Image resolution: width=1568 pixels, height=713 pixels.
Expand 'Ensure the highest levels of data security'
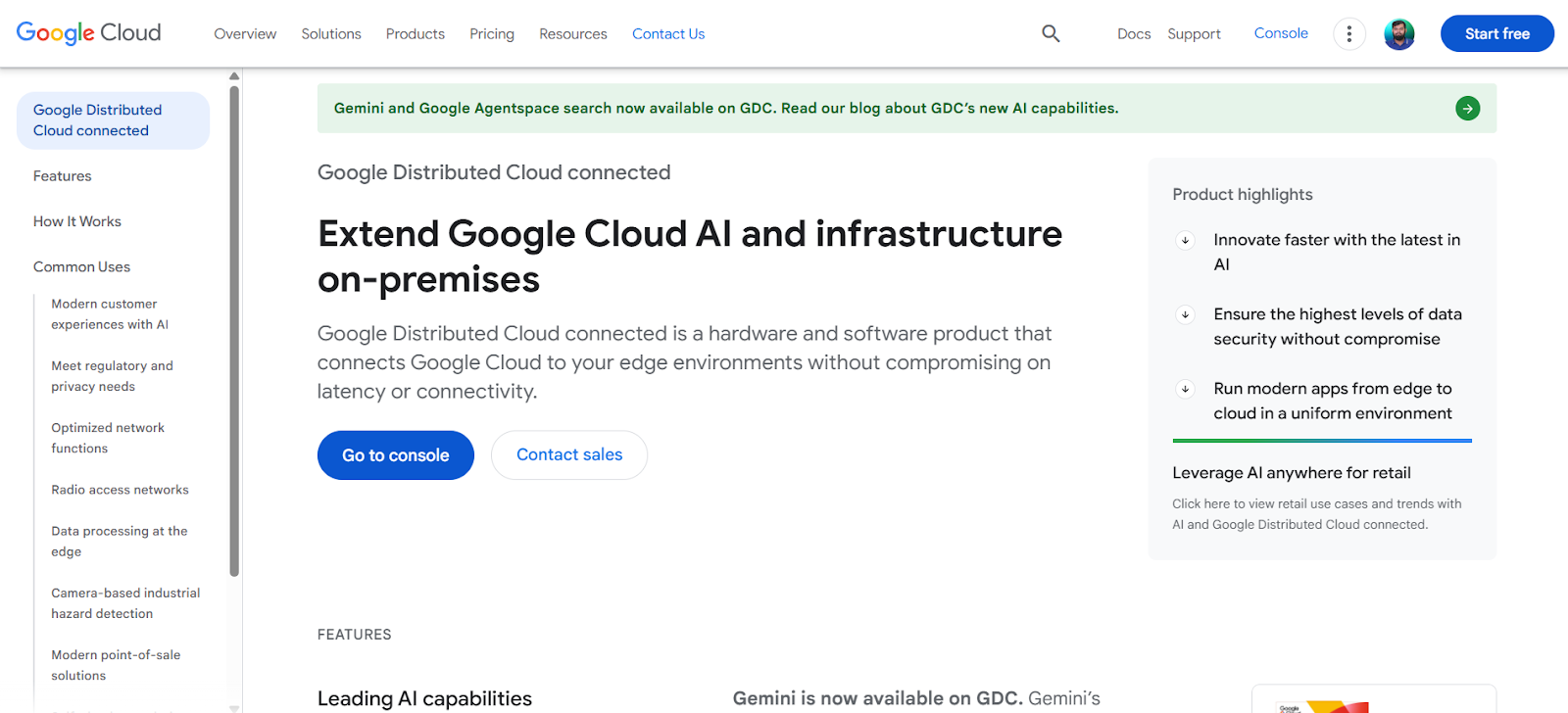[1185, 314]
